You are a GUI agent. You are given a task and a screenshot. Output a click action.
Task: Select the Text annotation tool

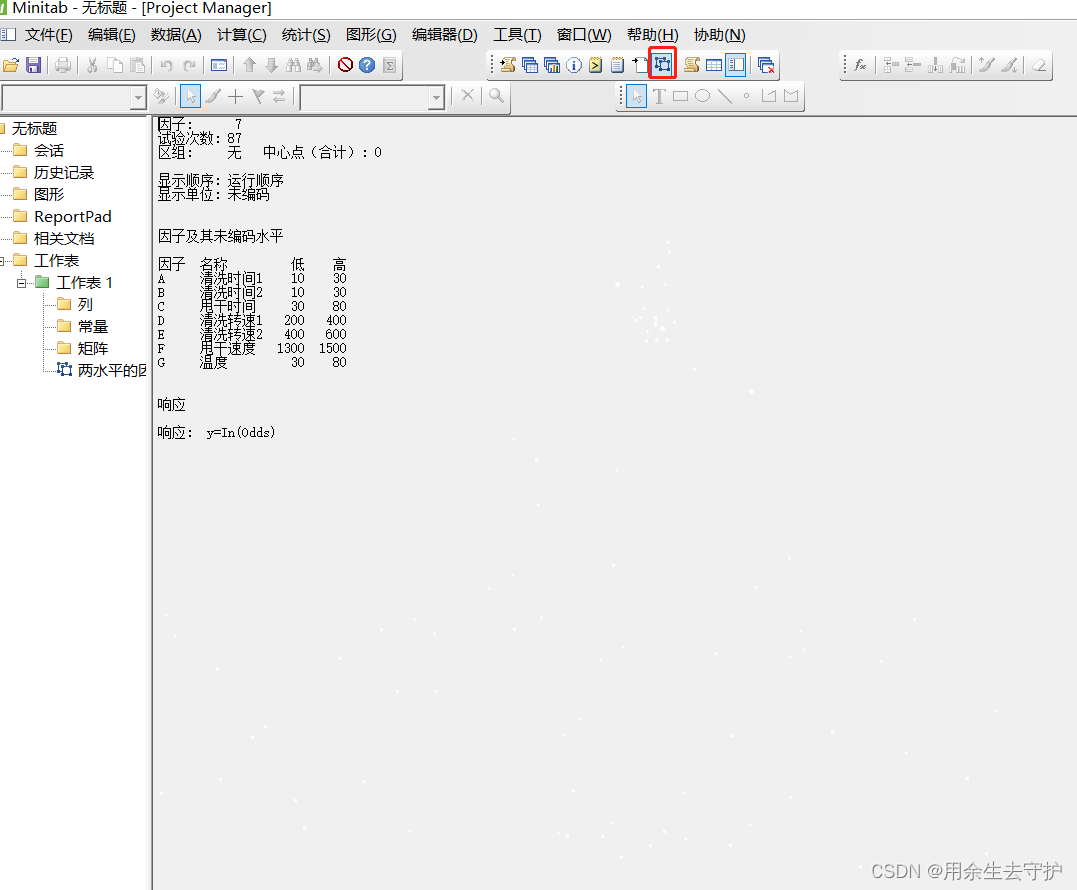tap(659, 96)
